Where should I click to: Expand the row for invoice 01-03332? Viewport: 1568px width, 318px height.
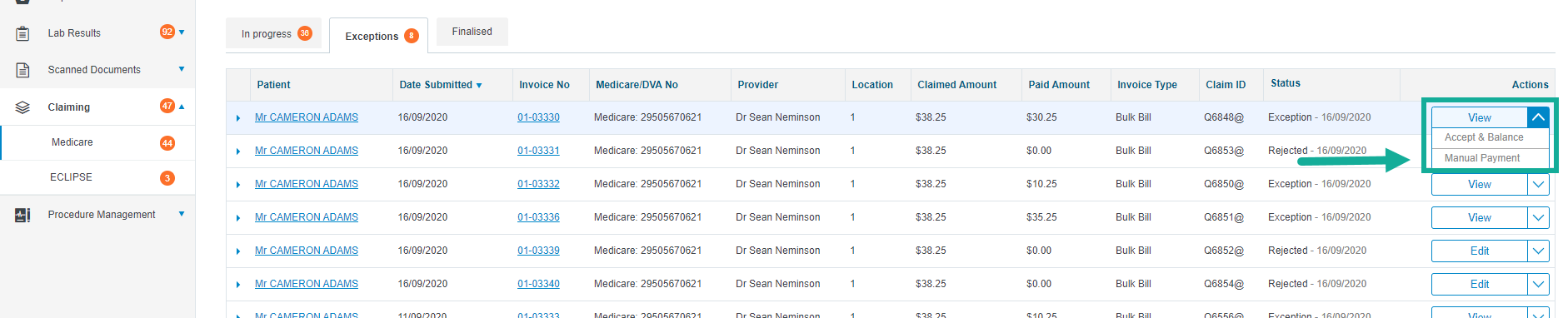point(238,185)
